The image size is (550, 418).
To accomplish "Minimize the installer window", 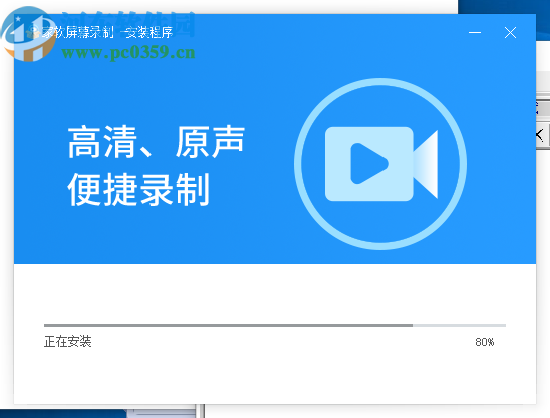I will click(475, 33).
